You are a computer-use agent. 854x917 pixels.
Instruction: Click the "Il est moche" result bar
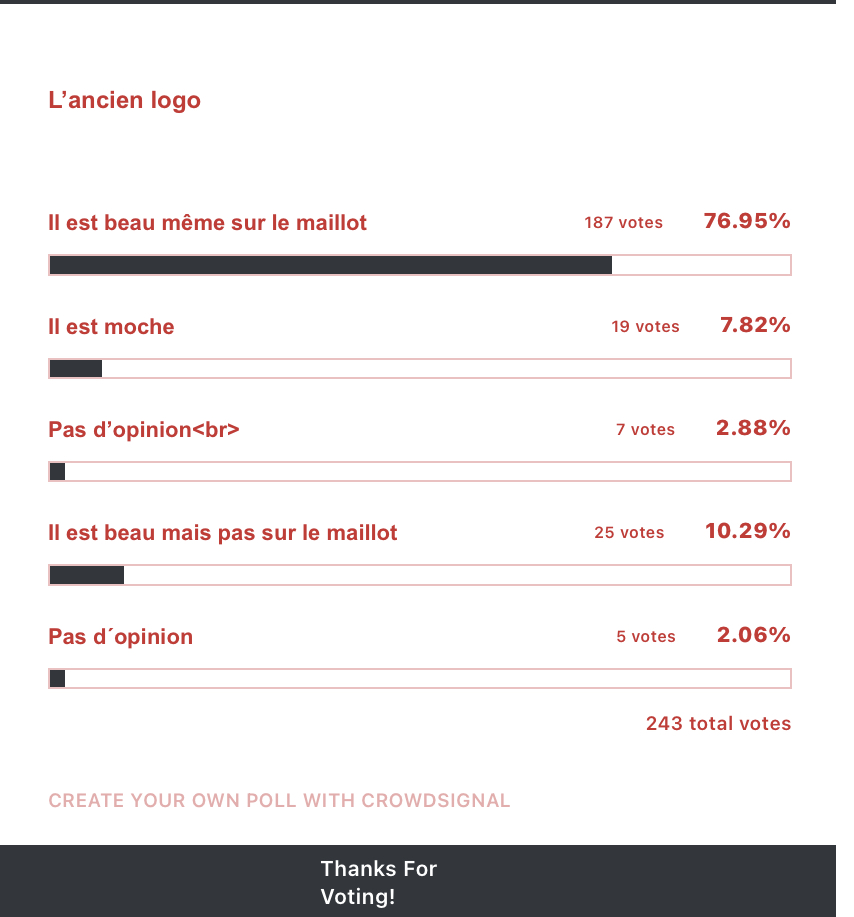(x=420, y=369)
